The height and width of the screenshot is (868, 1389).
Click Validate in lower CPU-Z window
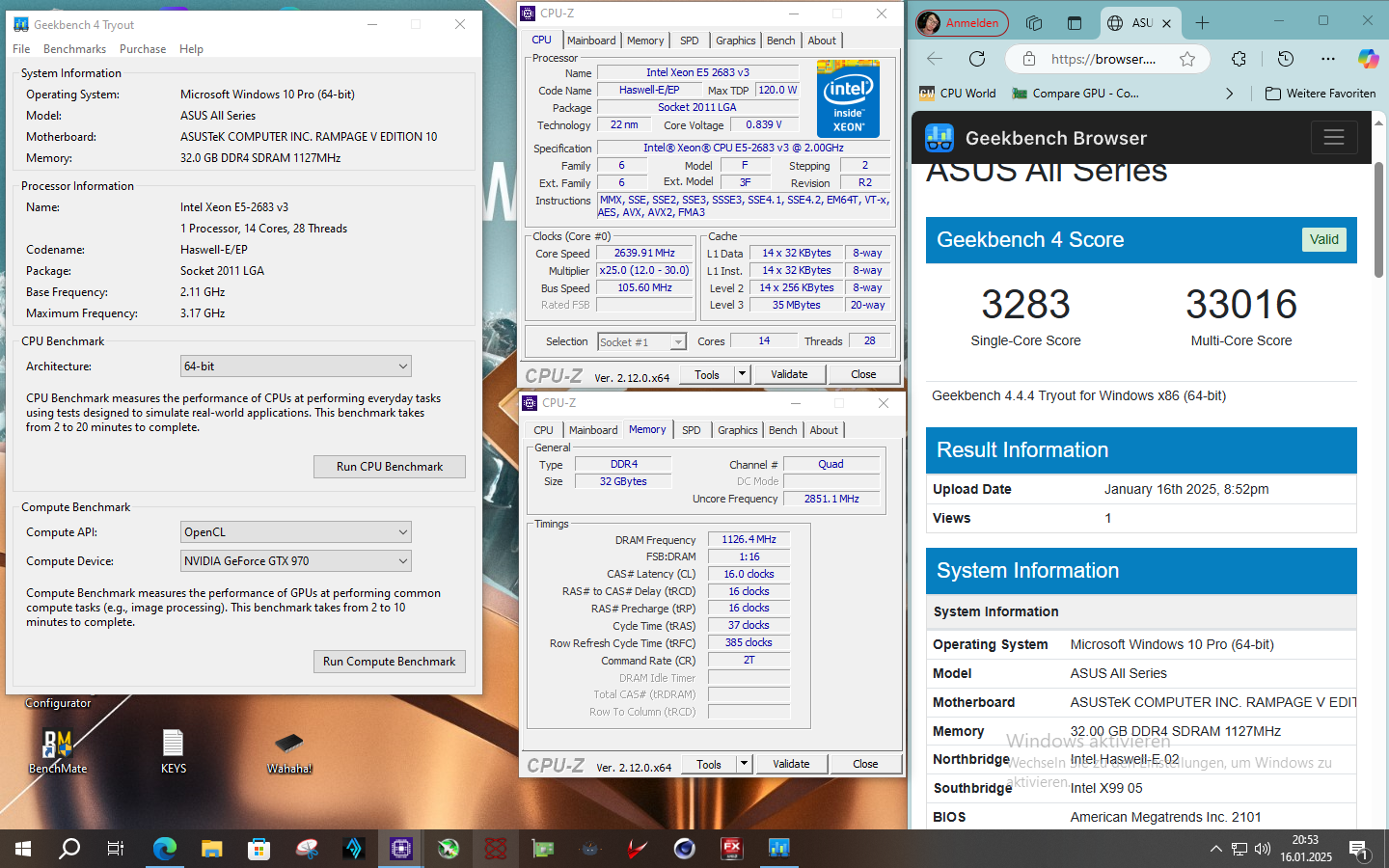click(x=791, y=764)
